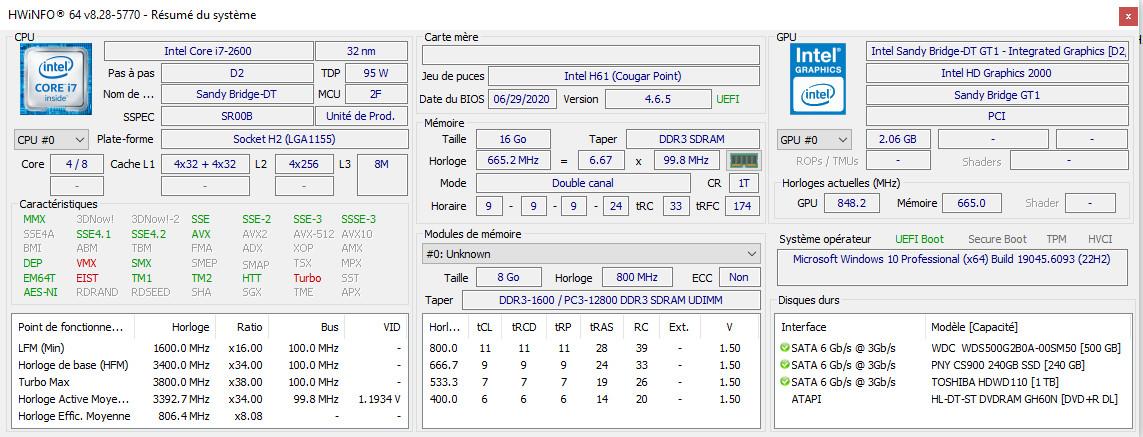
Task: Click the memory module chip icon
Action: click(x=744, y=161)
